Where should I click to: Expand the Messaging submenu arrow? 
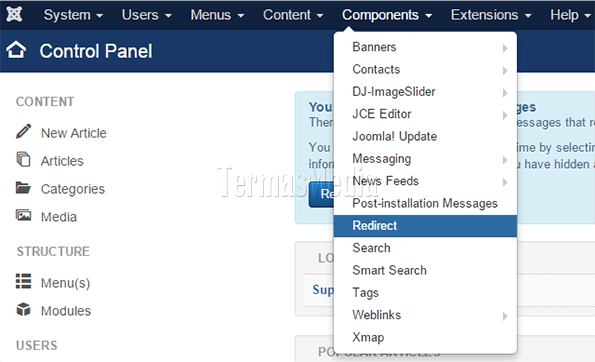505,160
